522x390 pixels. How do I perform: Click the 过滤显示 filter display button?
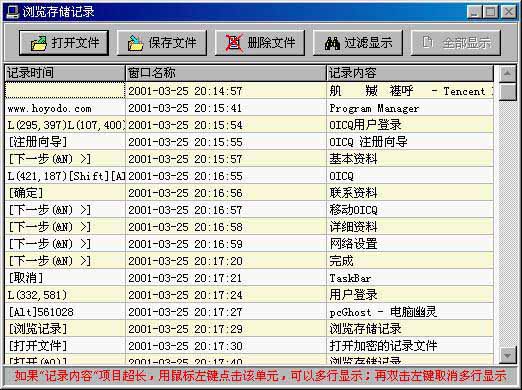tap(358, 43)
